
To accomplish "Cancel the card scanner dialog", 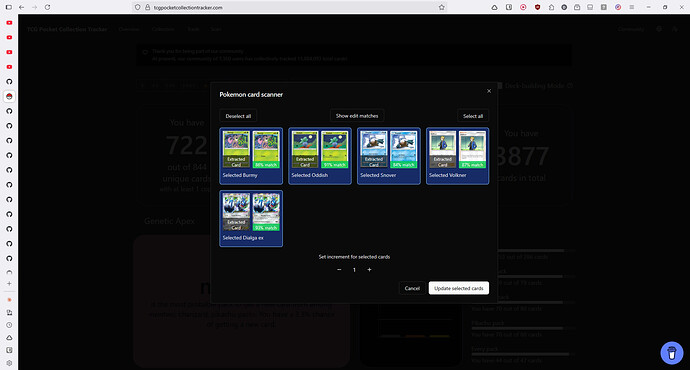I will (412, 288).
